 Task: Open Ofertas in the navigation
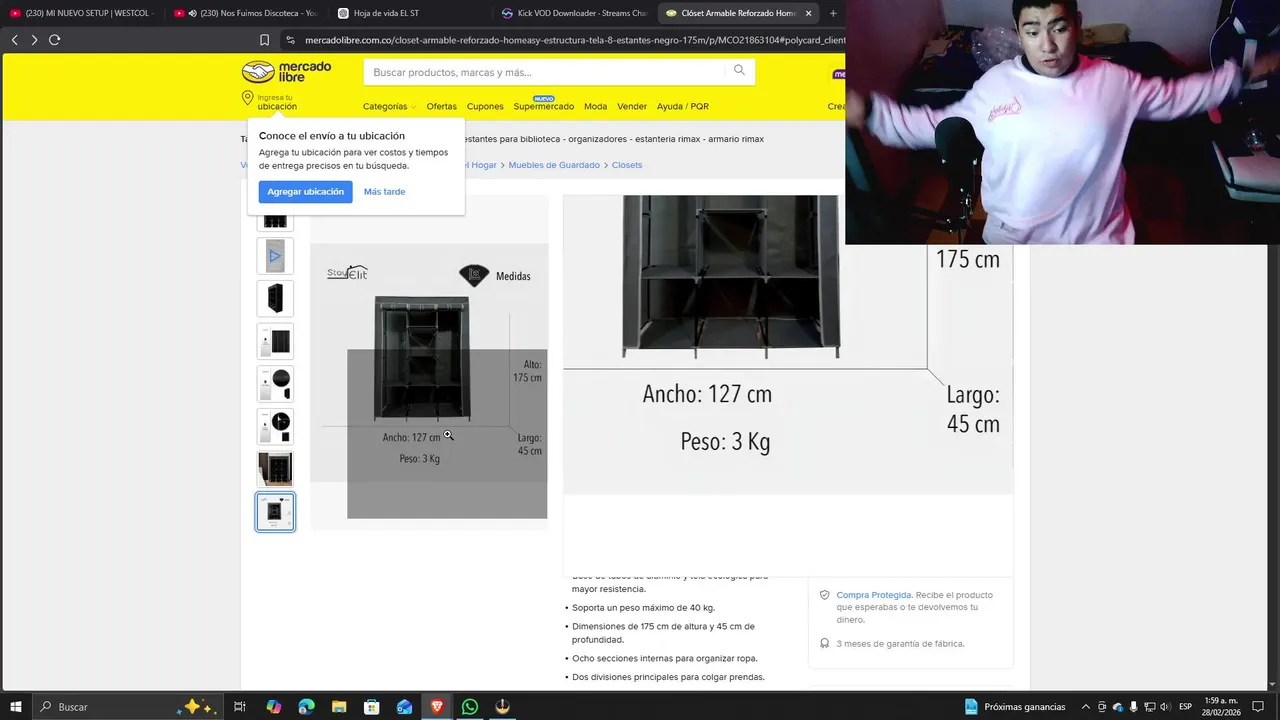(441, 106)
